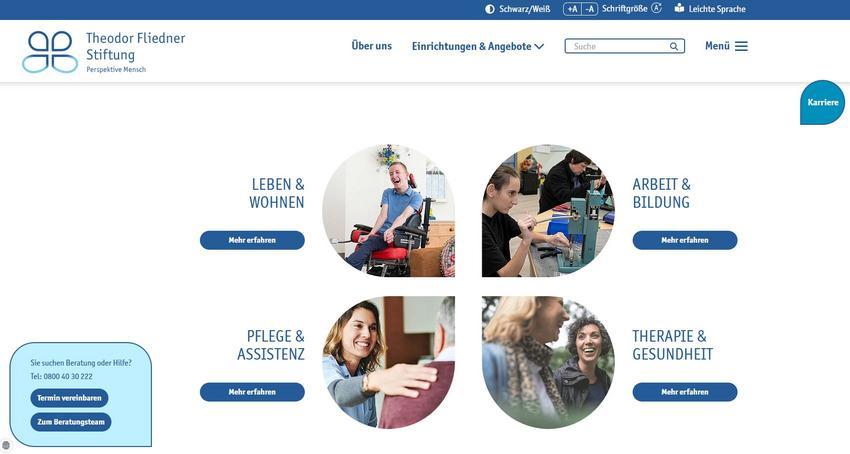
Task: Click Mehr erfahren under Pflege & Assistenz
Action: [252, 392]
